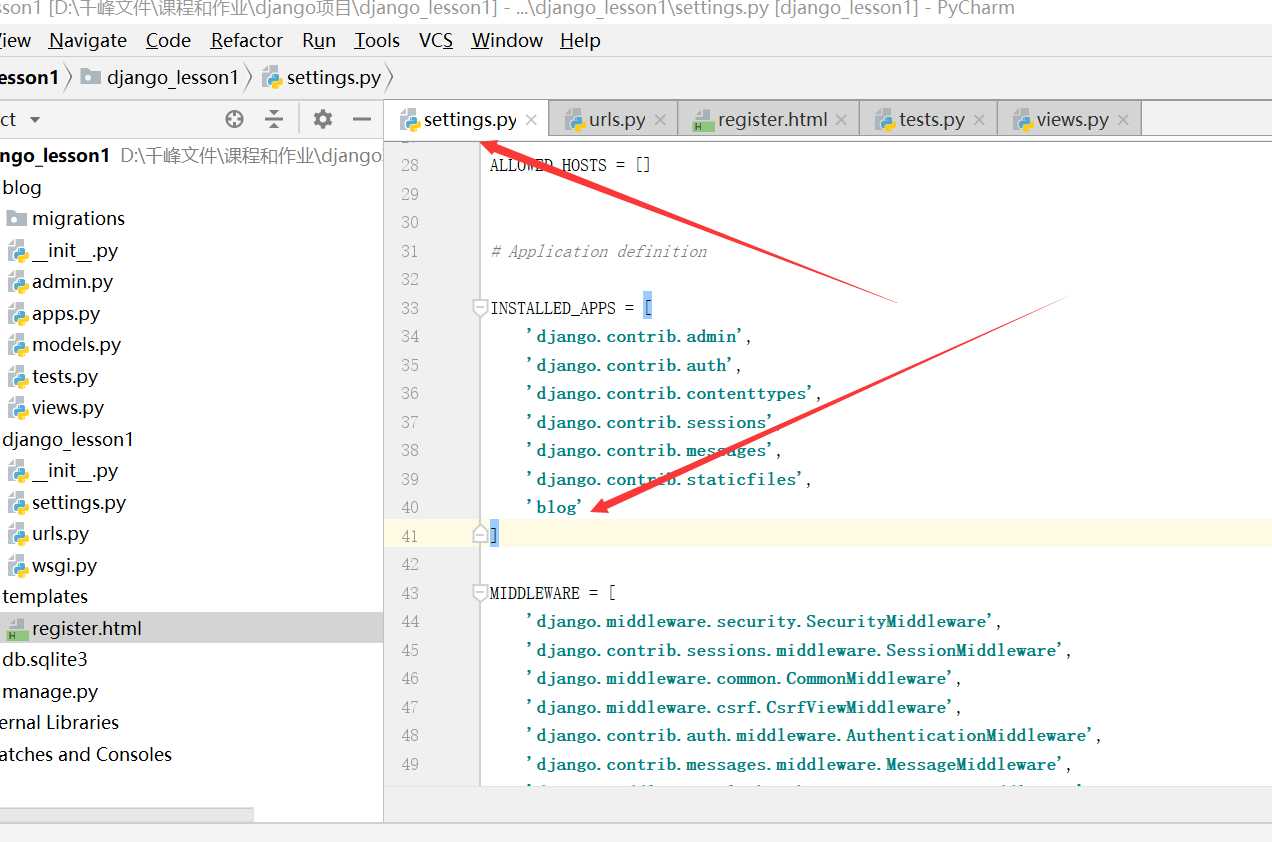Close the settings.py editor tab
This screenshot has width=1272, height=842.
[531, 120]
